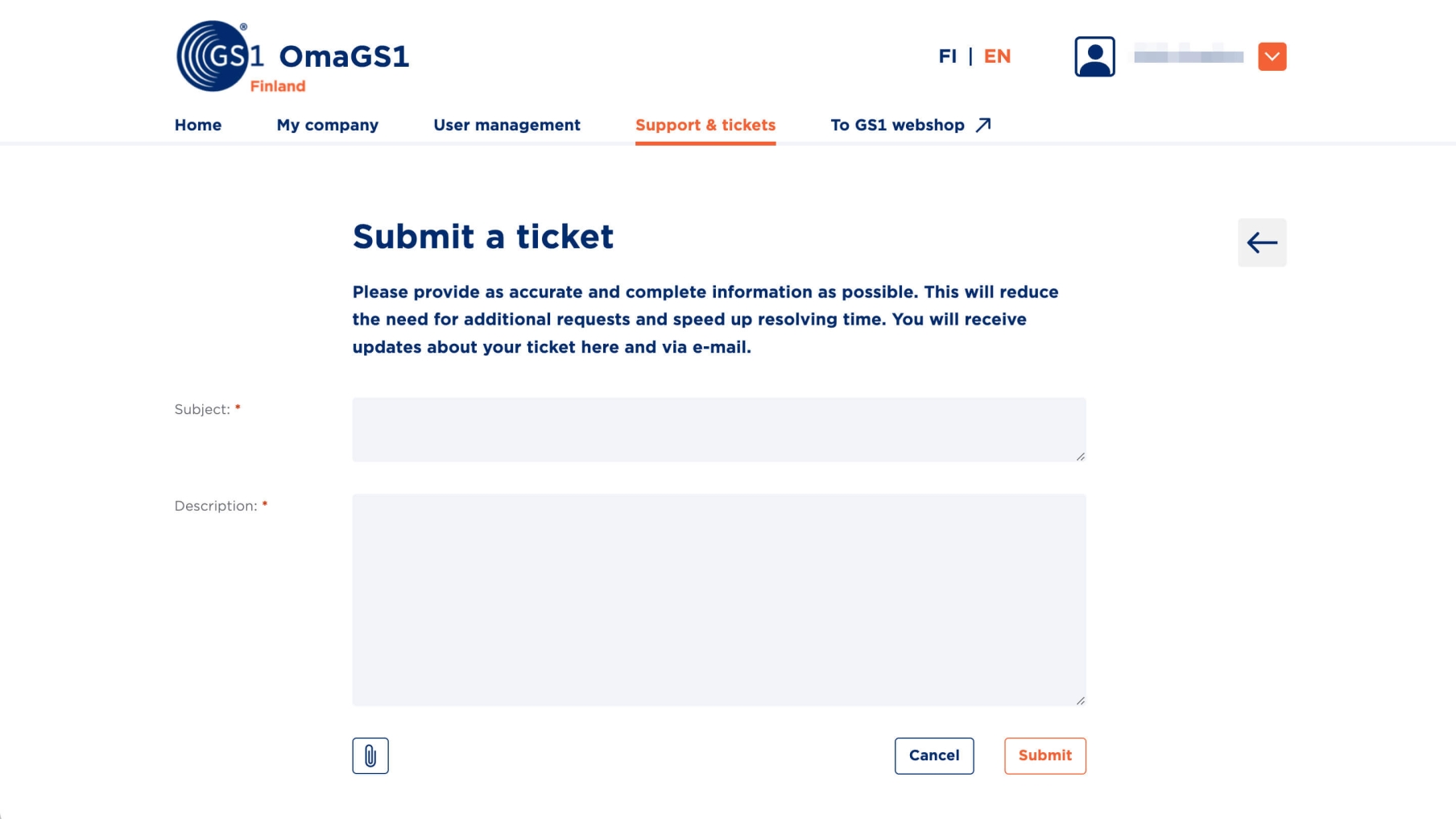Screen dimensions: 1456x819
Task: Switch to Finnish with FI toggle
Action: [948, 56]
